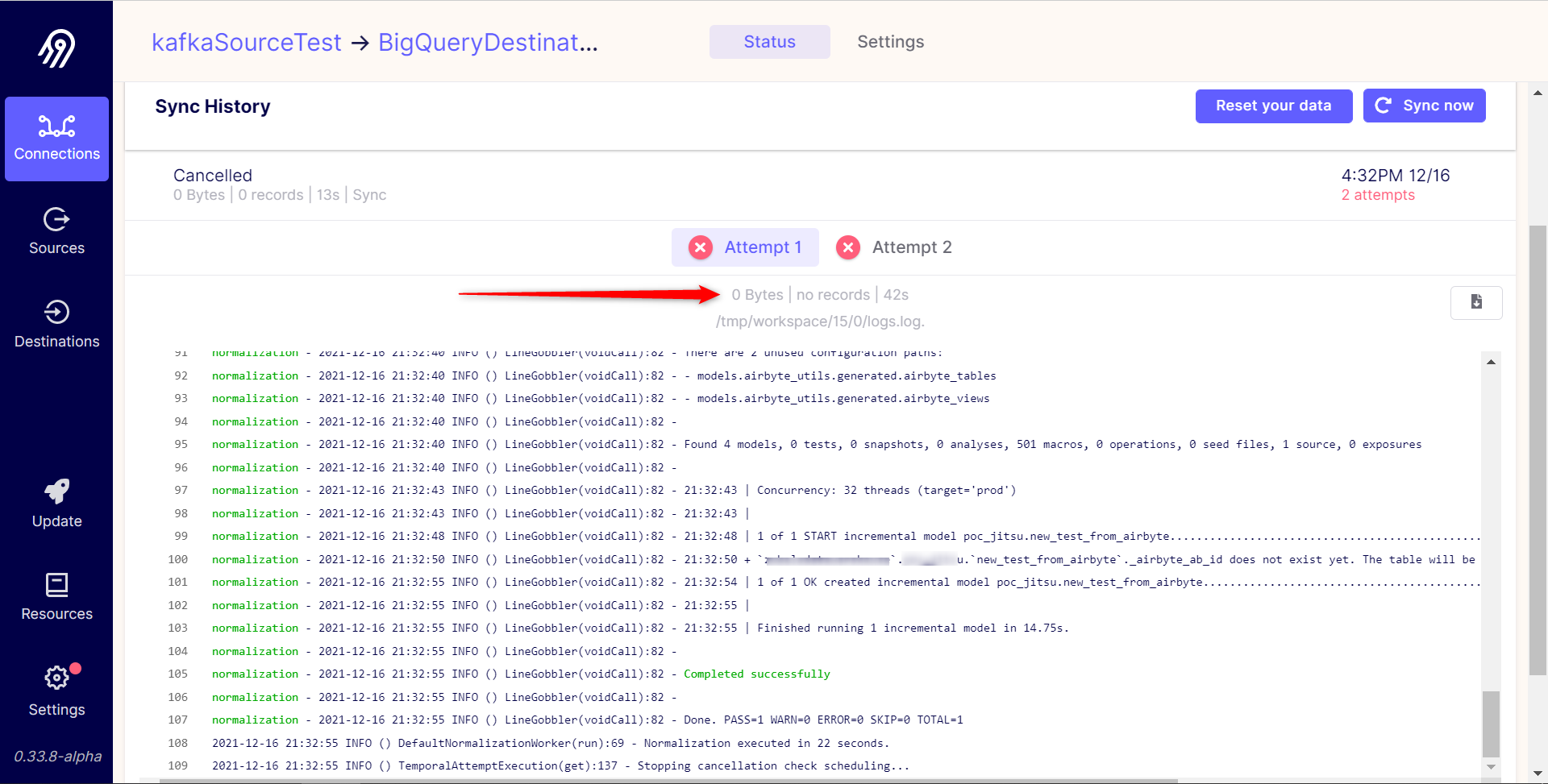The image size is (1548, 784).
Task: Click the Airbyte logo at top left
Action: 56,48
